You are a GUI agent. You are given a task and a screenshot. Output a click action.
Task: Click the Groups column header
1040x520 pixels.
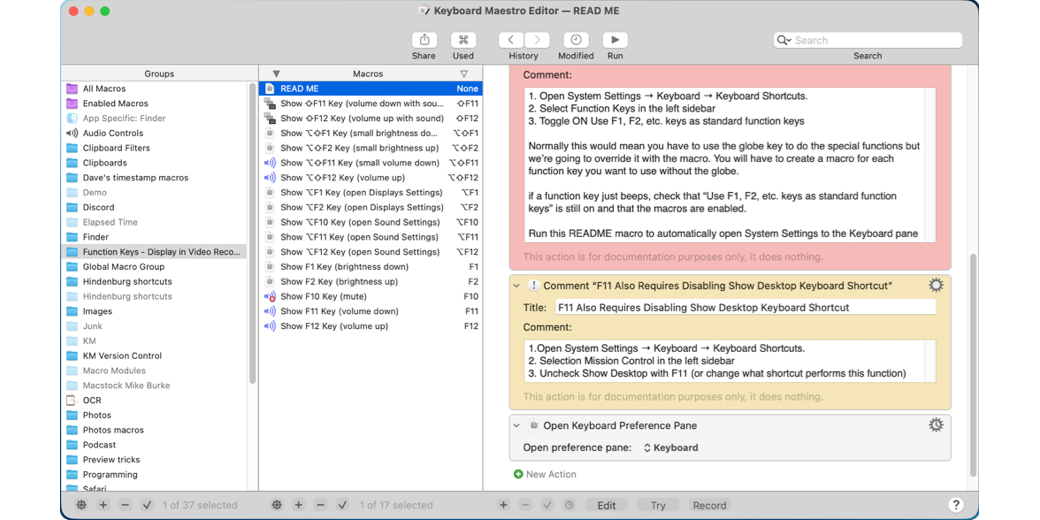159,74
